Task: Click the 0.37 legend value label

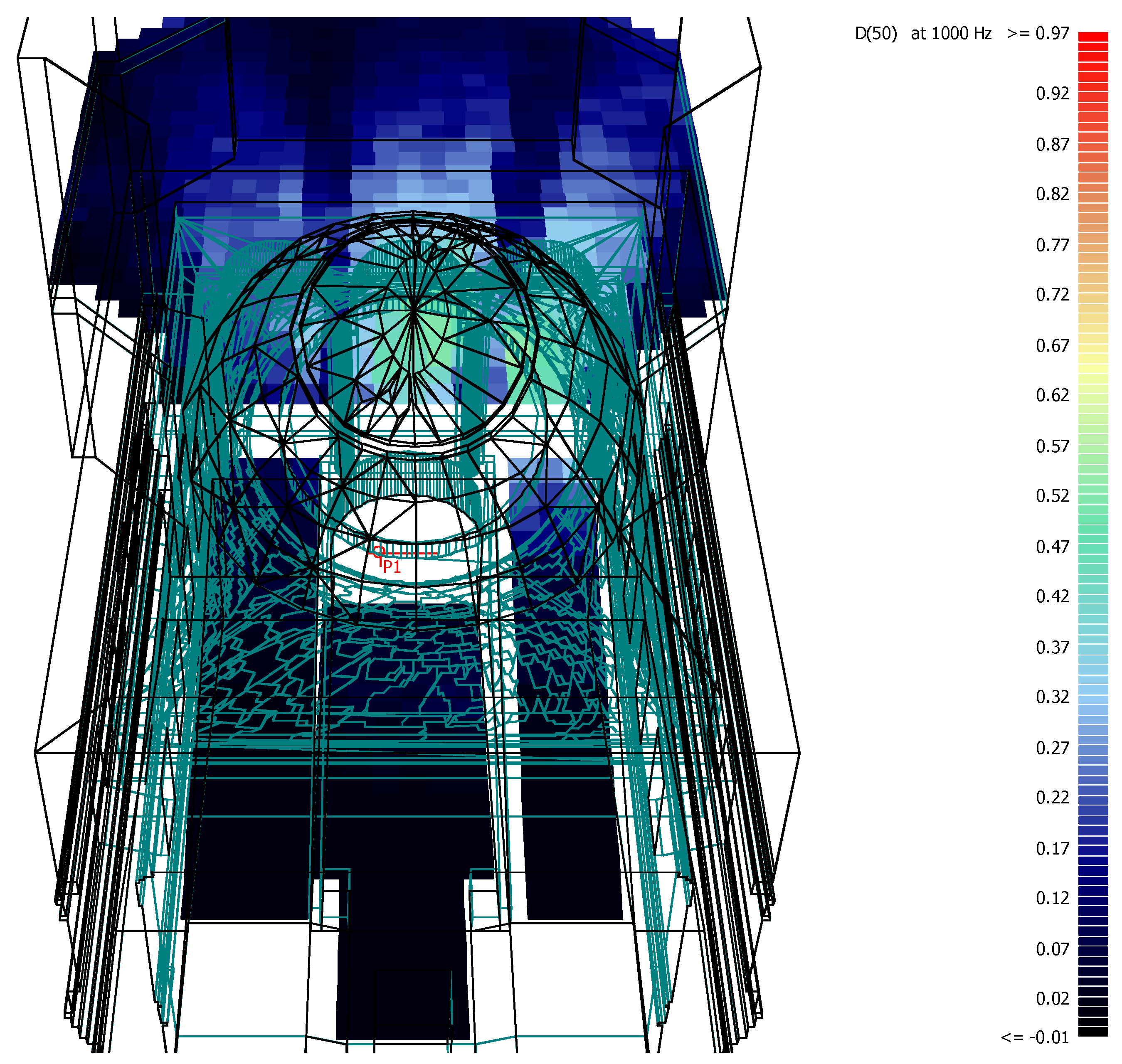Action: 1052,647
